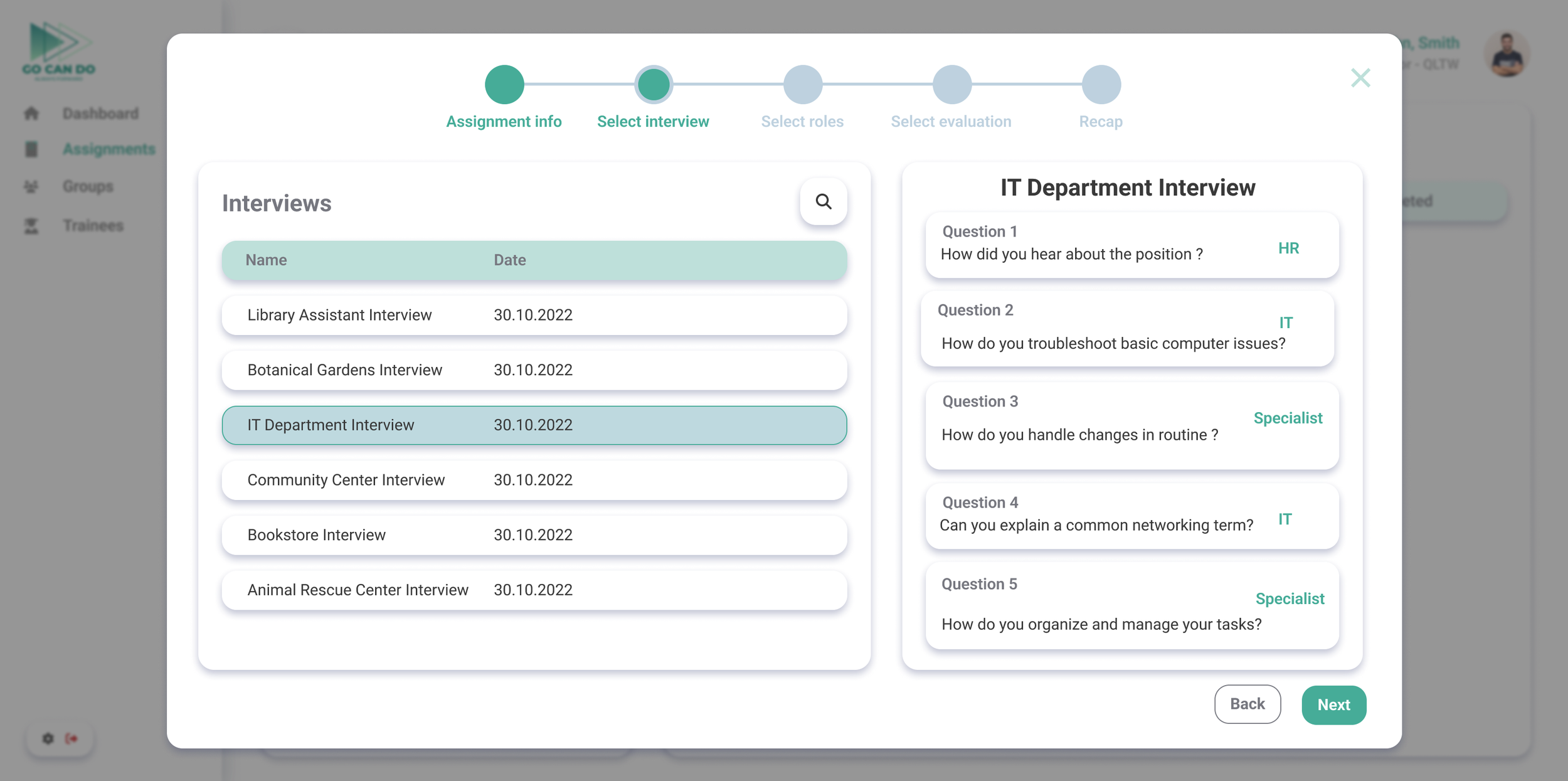Click the settings gear icon at bottom left
Image resolution: width=1568 pixels, height=781 pixels.
coord(48,738)
